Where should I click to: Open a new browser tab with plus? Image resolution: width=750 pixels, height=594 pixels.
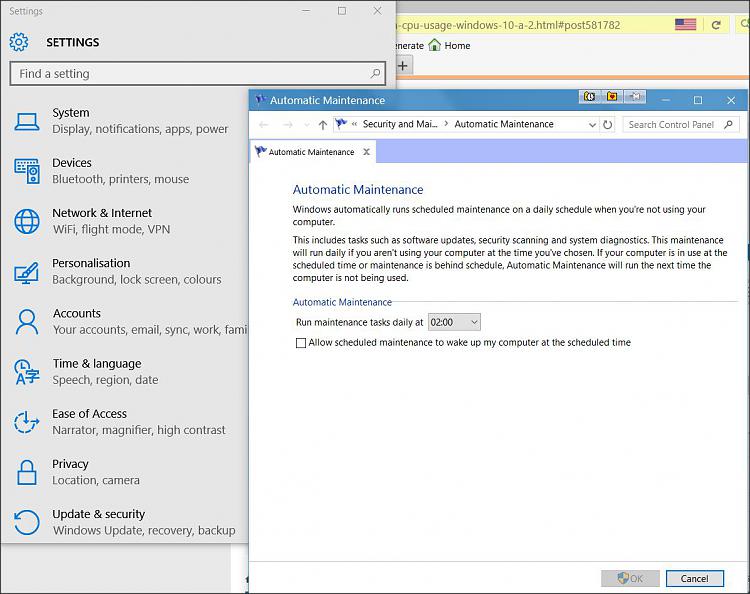(403, 66)
